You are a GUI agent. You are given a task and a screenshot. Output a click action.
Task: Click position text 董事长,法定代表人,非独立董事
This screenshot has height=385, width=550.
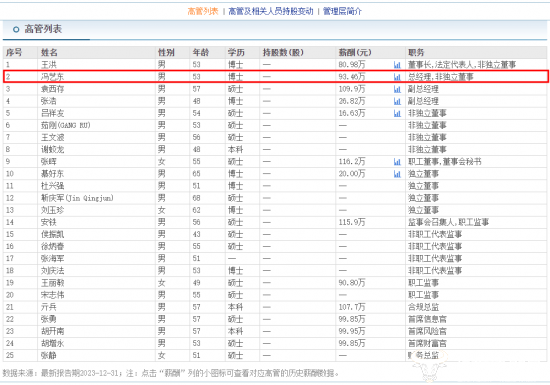(462, 65)
